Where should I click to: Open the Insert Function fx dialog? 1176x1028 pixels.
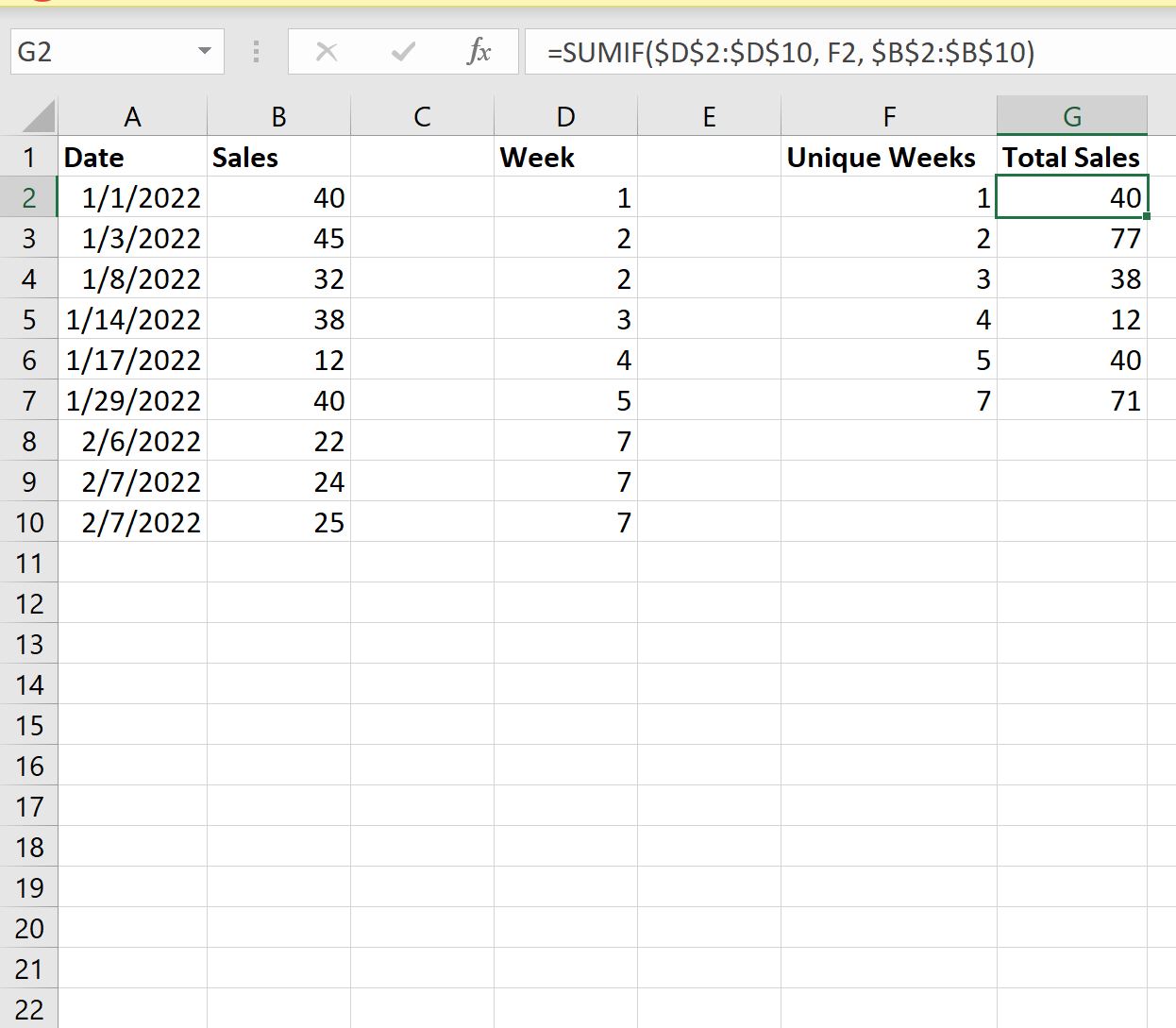click(x=479, y=52)
